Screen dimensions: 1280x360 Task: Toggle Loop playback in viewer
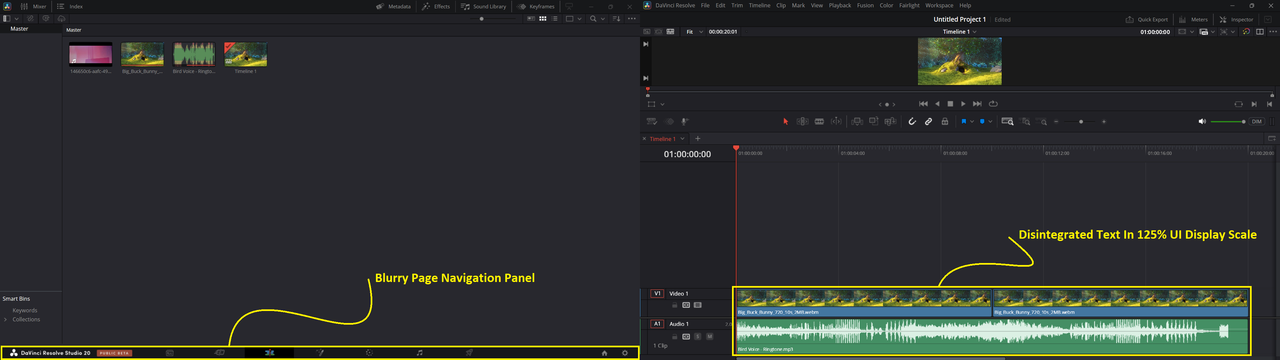coord(993,104)
